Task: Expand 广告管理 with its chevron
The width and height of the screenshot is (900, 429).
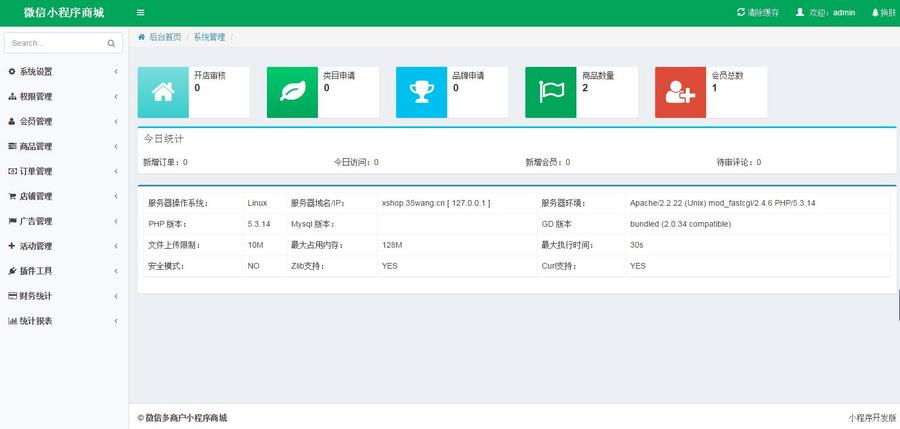Action: 116,221
